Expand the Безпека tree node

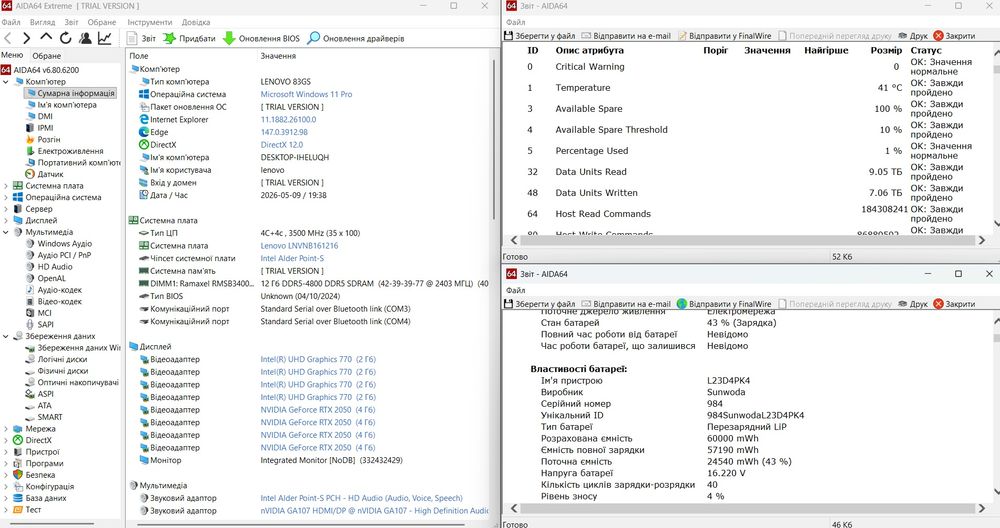(6, 475)
